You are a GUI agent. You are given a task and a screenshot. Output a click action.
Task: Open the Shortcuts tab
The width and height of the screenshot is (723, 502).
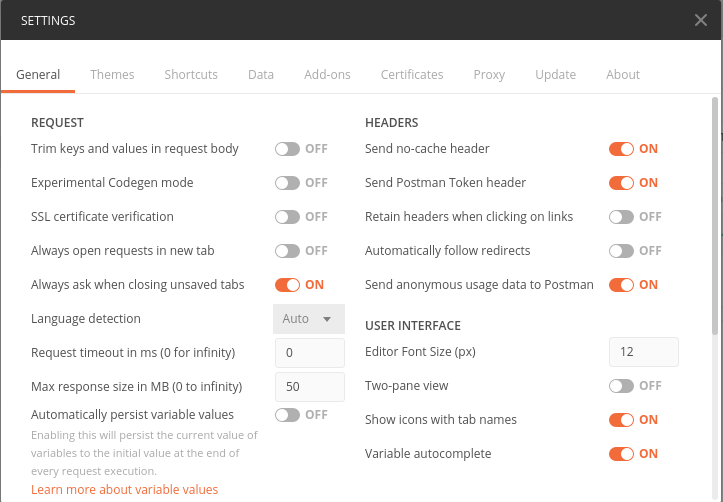(191, 74)
